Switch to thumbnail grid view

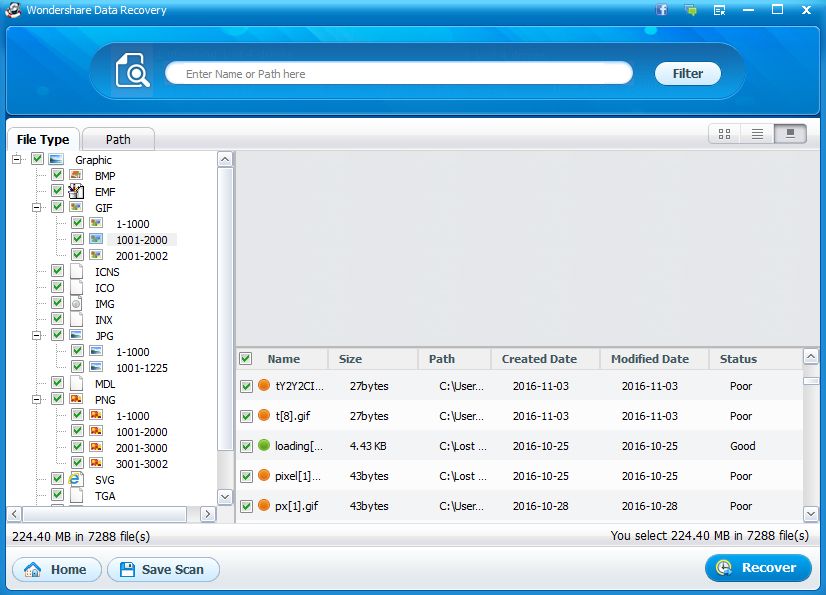click(724, 133)
